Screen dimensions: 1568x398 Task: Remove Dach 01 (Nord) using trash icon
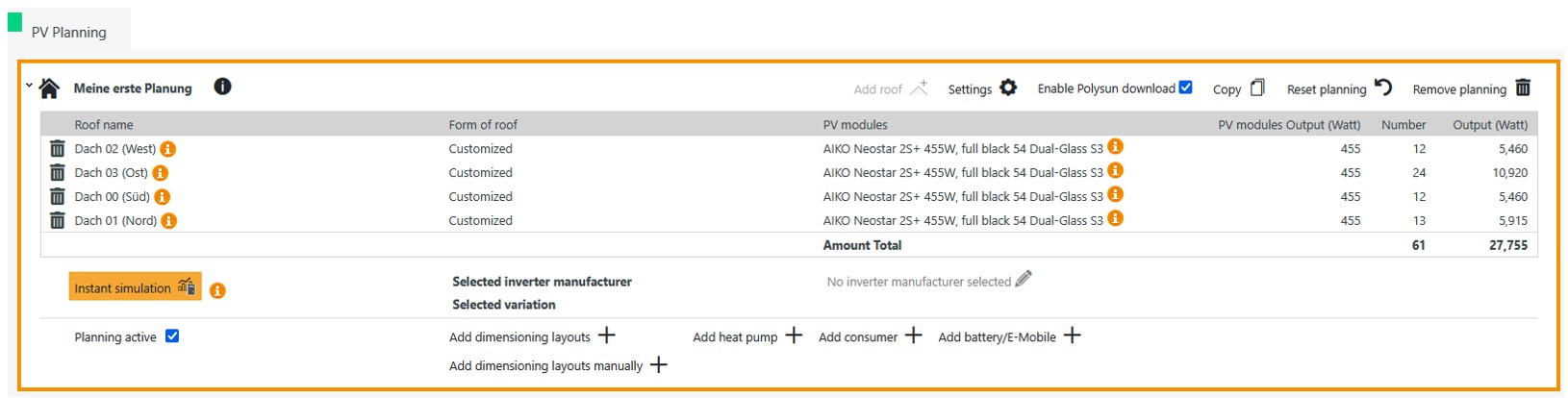tap(58, 221)
